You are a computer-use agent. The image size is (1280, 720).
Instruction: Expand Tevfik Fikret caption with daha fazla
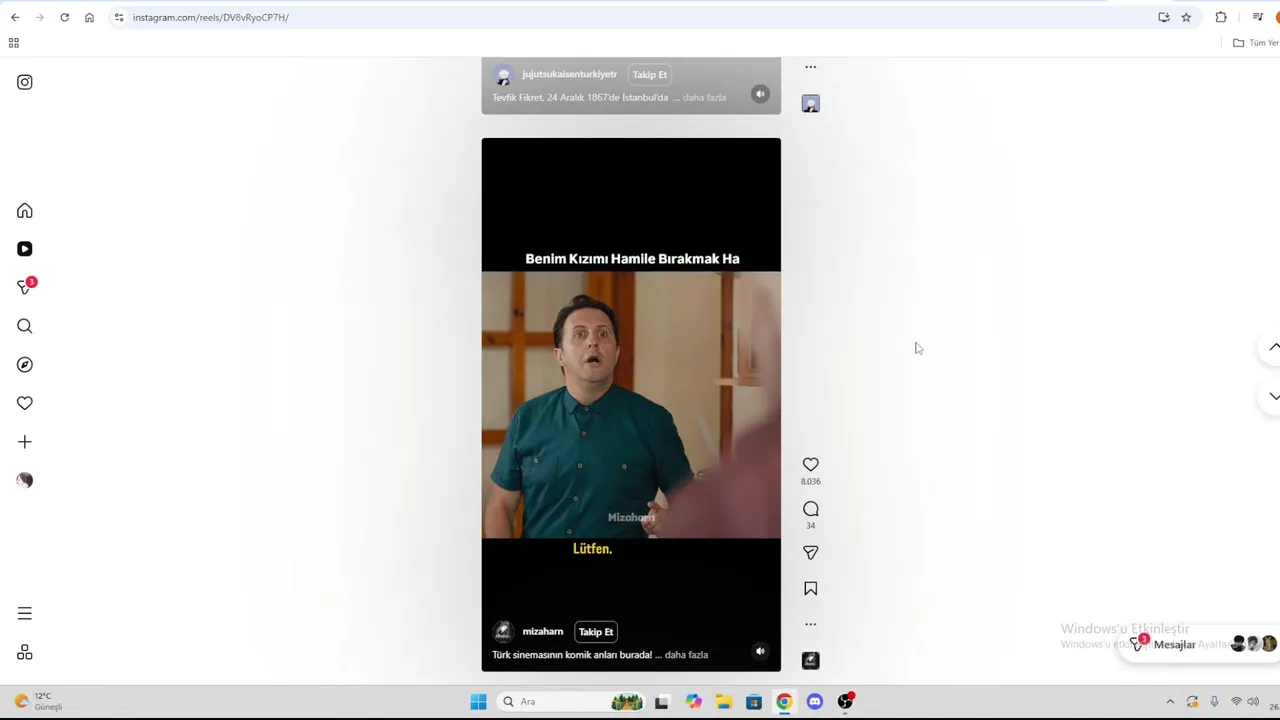tap(704, 98)
